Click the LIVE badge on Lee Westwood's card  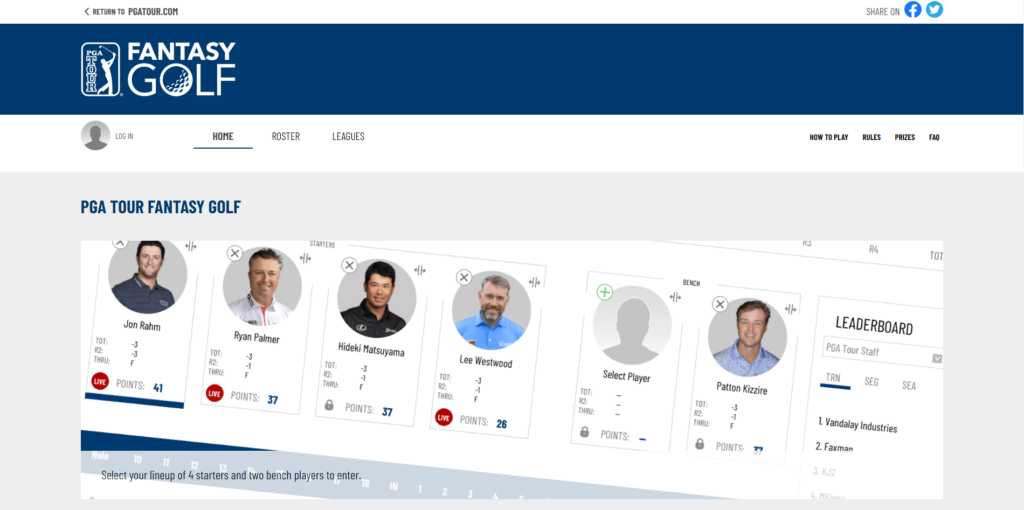click(444, 417)
